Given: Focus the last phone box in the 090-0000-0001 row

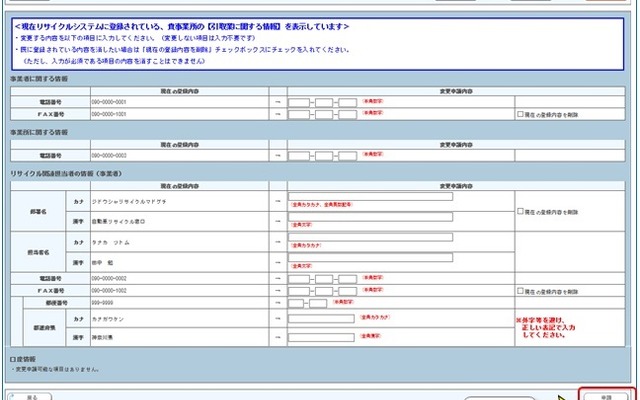Looking at the screenshot, I should point(348,102).
